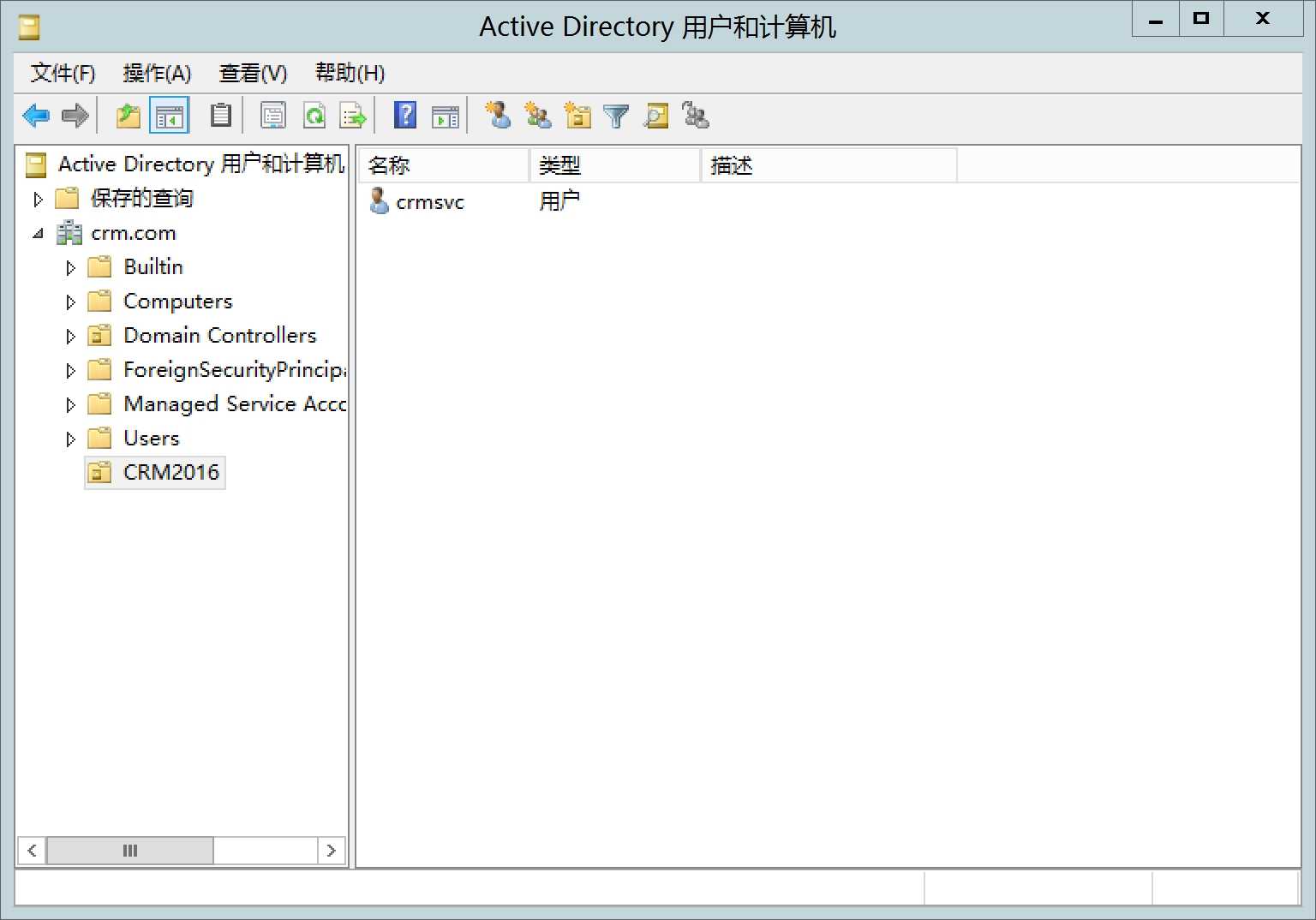Export list using the toolbar export icon

[353, 116]
